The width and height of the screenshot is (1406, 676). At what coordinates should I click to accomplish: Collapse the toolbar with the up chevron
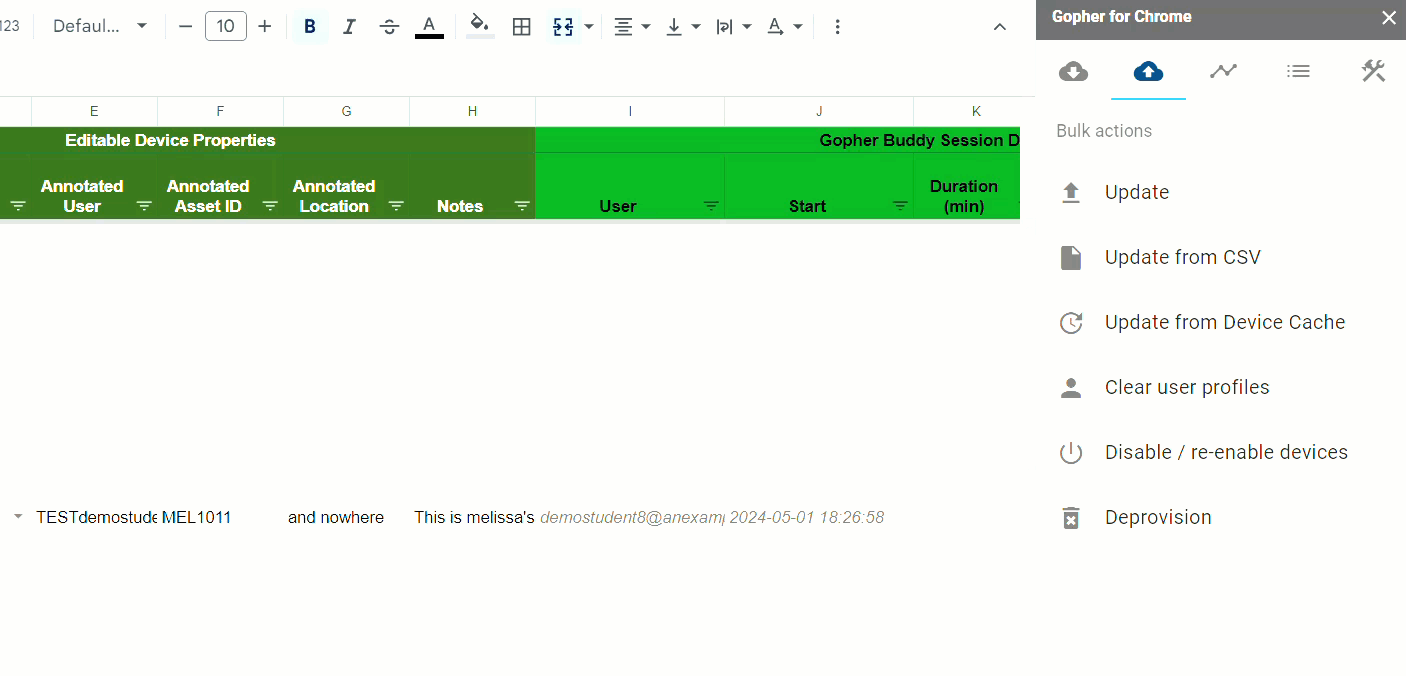[x=999, y=27]
